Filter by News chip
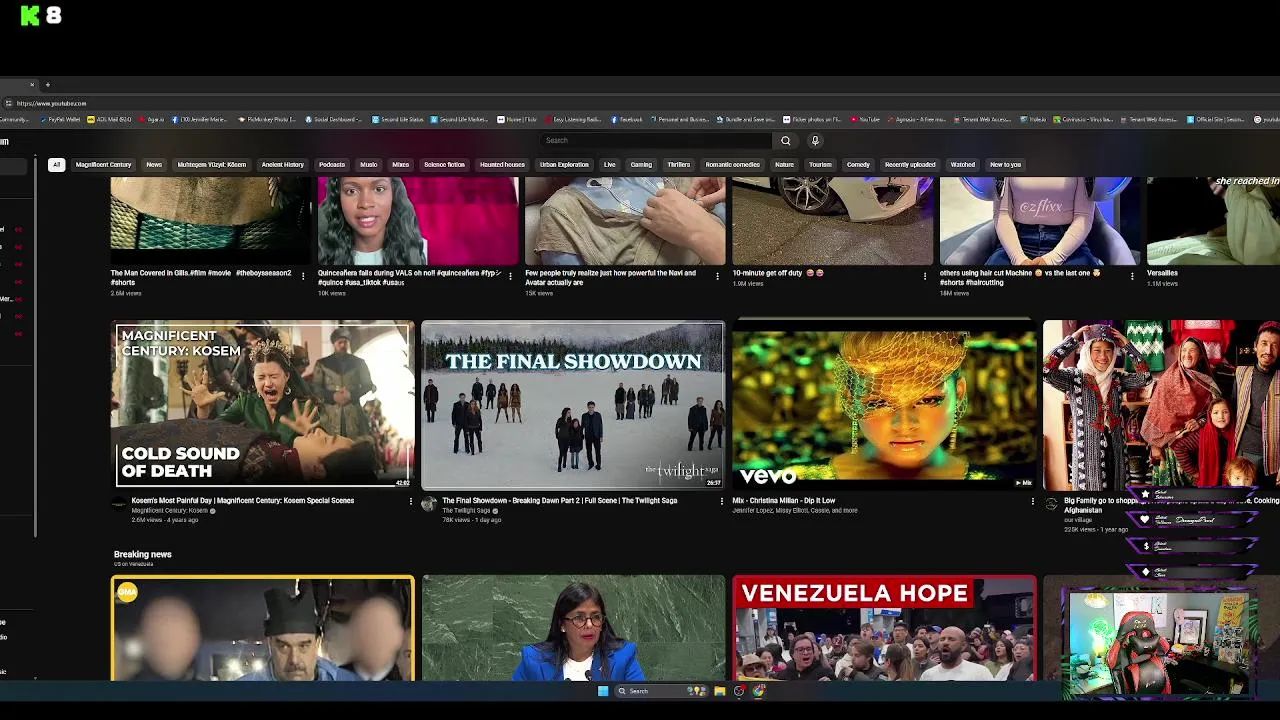 [x=154, y=165]
